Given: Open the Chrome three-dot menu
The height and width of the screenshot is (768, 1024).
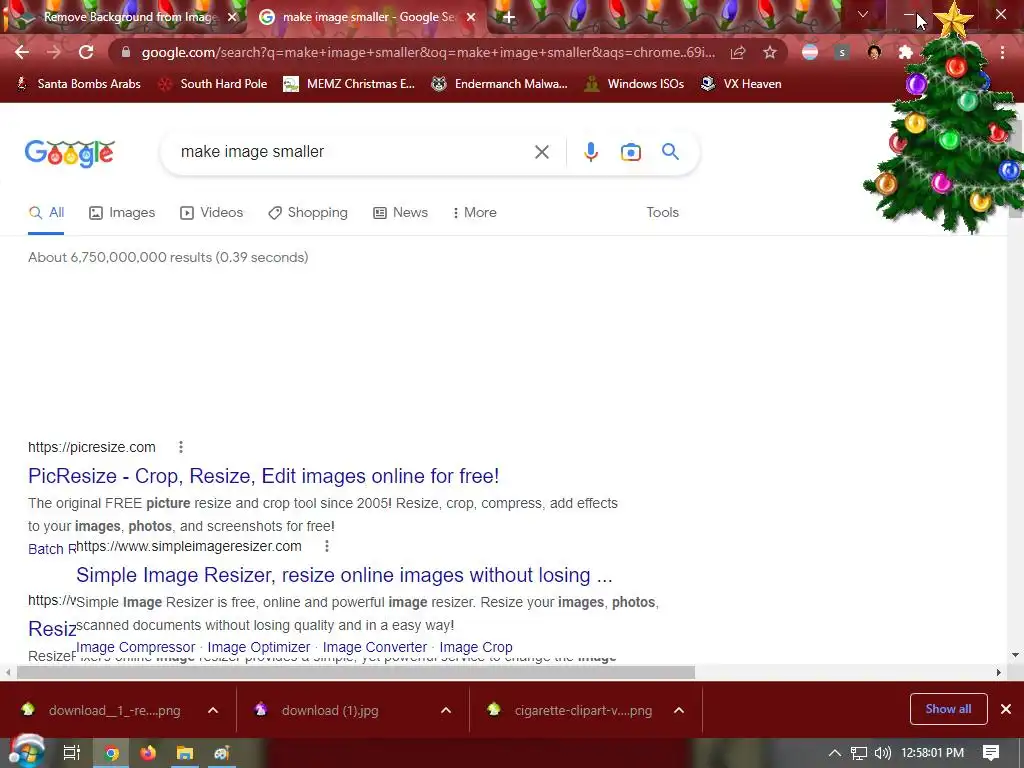Looking at the screenshot, I should (x=1002, y=52).
